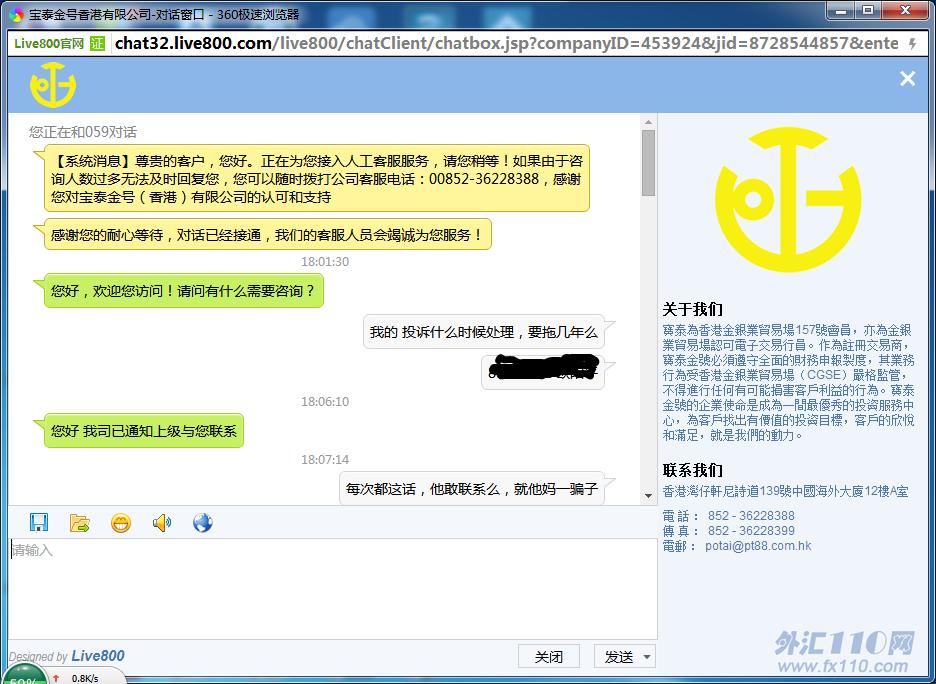Image resolution: width=936 pixels, height=684 pixels.
Task: Click the 关闭 button
Action: pyautogui.click(x=549, y=657)
